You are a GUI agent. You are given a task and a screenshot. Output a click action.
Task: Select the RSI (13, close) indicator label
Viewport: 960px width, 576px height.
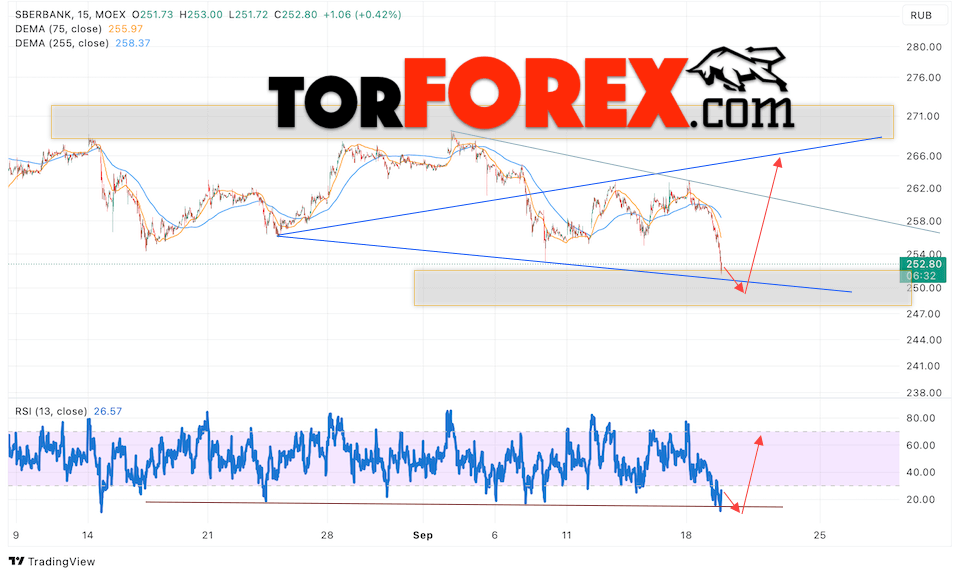click(x=51, y=411)
